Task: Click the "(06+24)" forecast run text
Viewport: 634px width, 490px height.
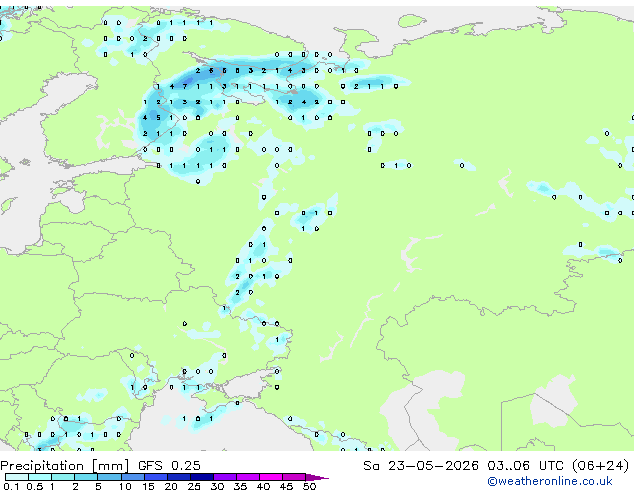Action: pyautogui.click(x=600, y=466)
